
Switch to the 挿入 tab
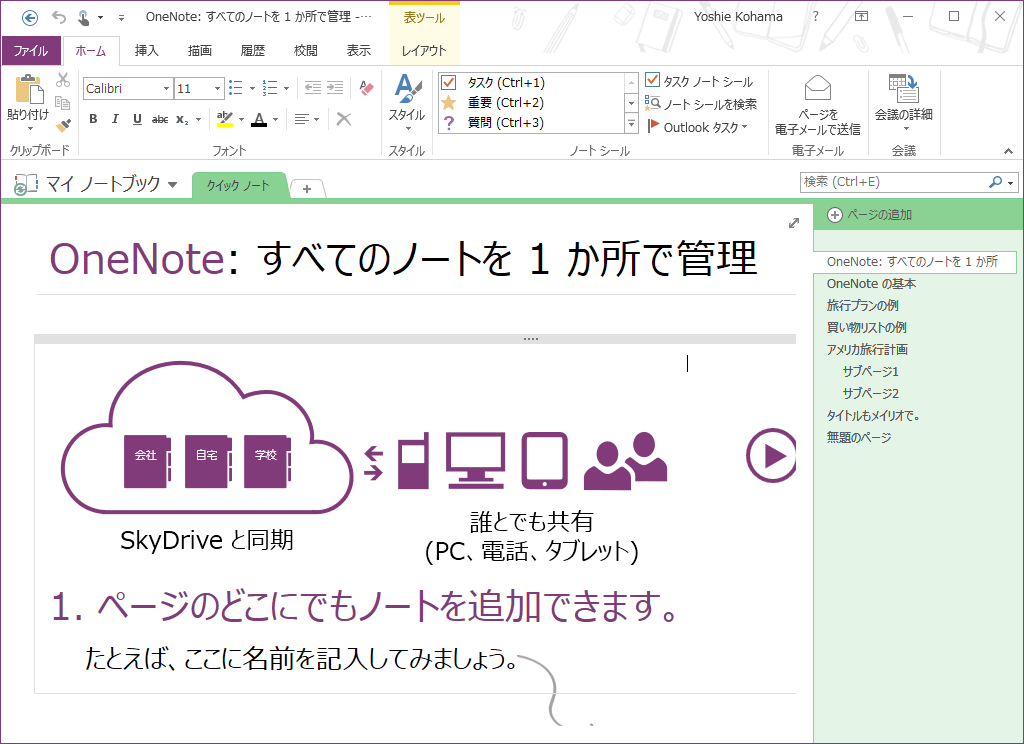[x=147, y=50]
